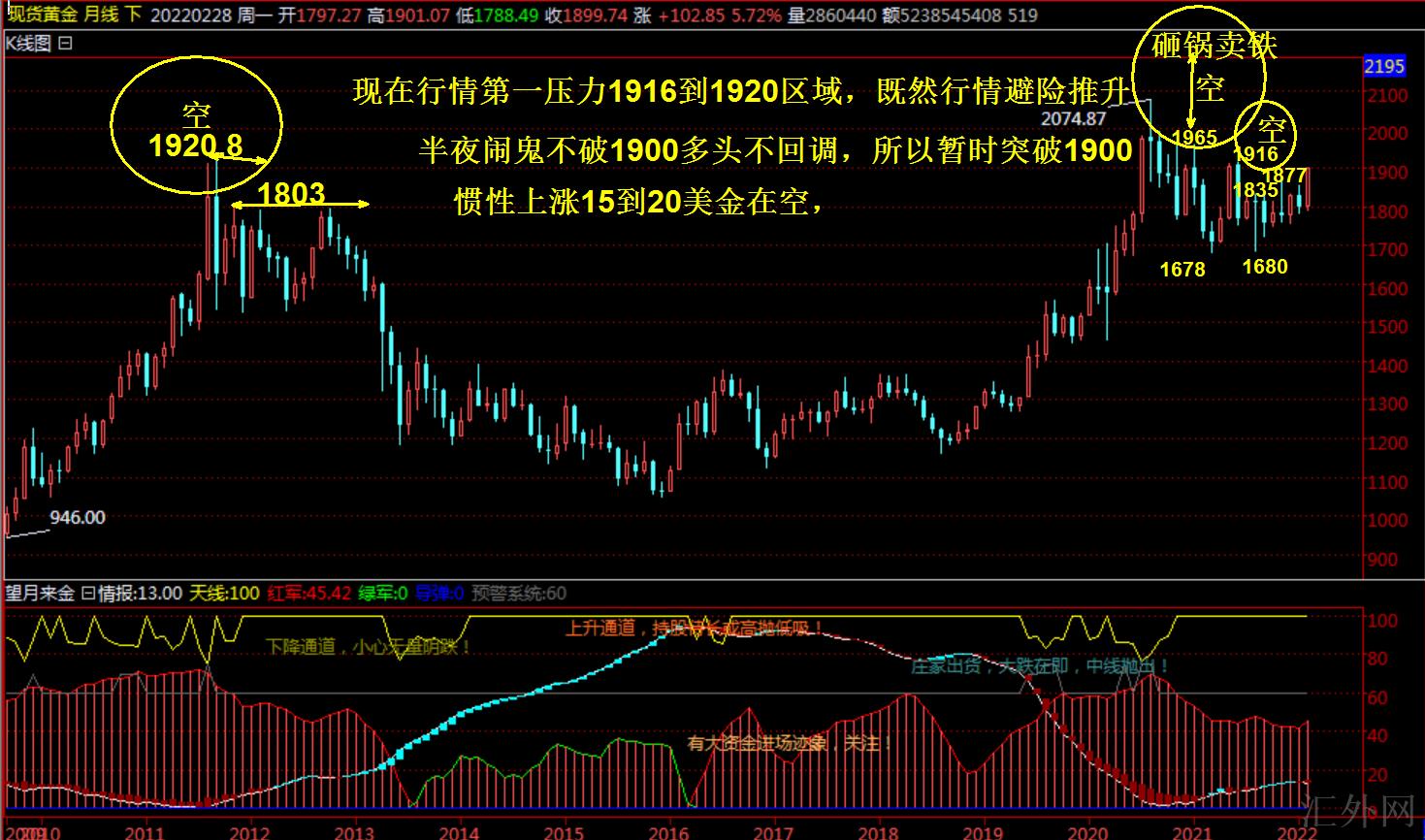Click the 20 level on indicator axis
The image size is (1425, 840).
click(1377, 775)
